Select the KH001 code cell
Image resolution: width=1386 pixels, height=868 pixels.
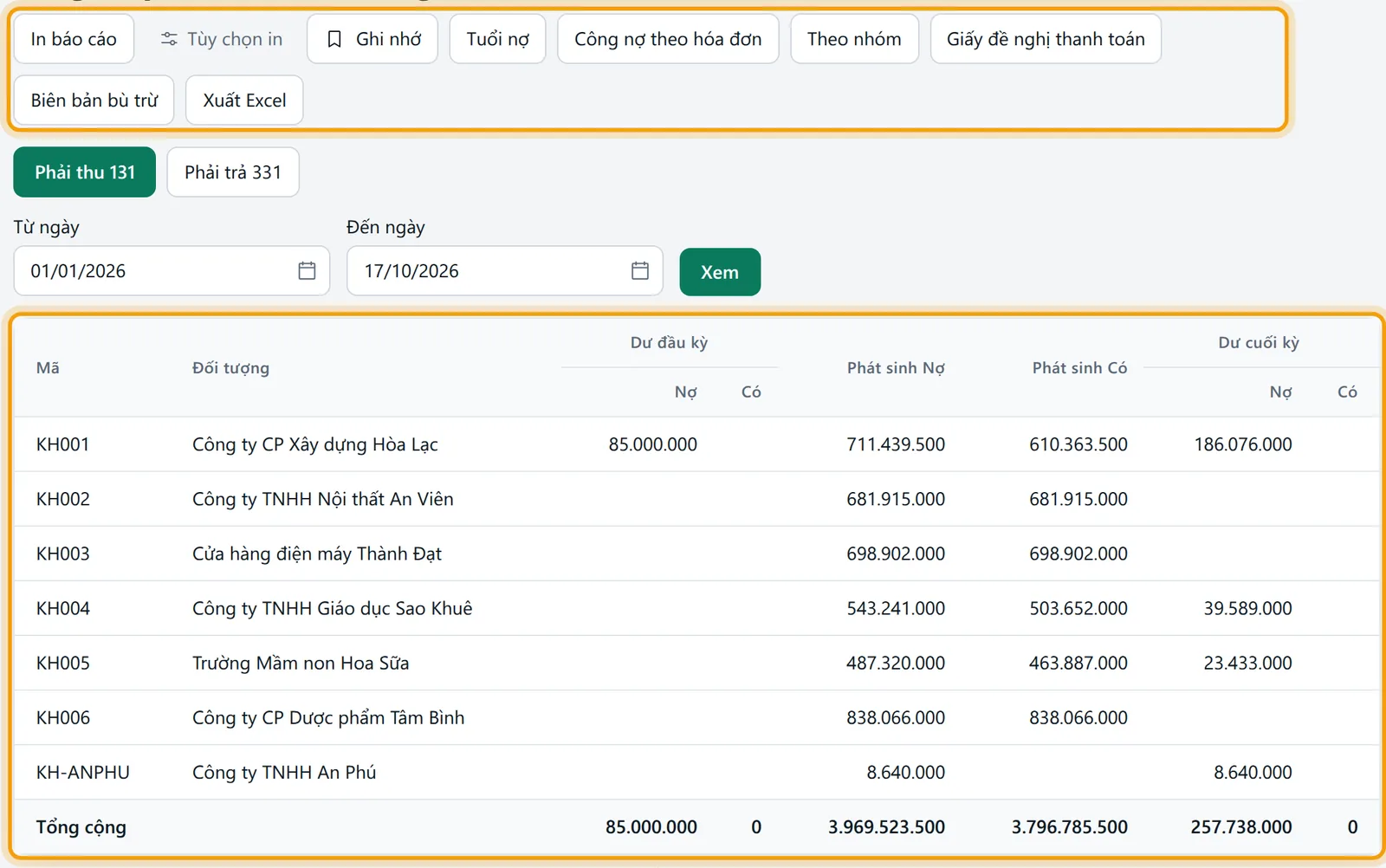tap(63, 444)
